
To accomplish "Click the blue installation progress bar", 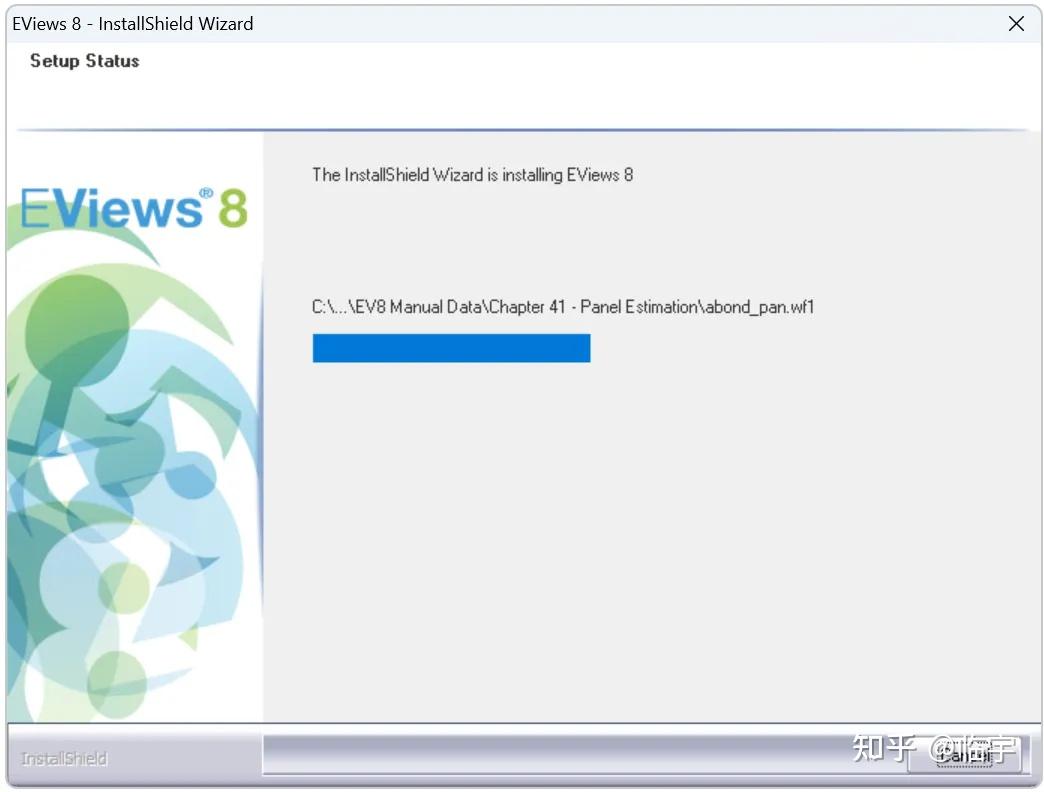I will coord(450,347).
